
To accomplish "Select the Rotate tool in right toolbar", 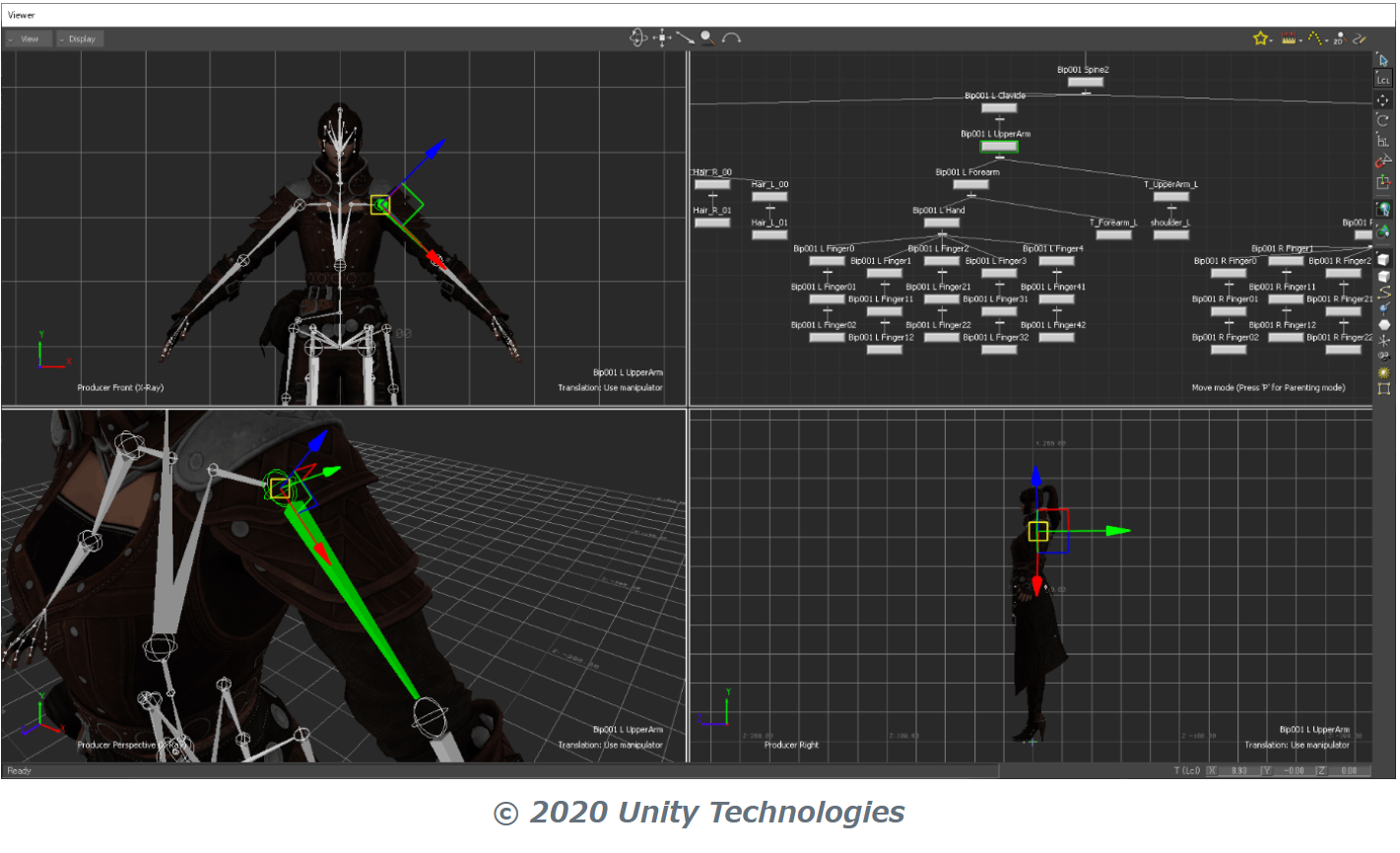I will coord(1383,120).
